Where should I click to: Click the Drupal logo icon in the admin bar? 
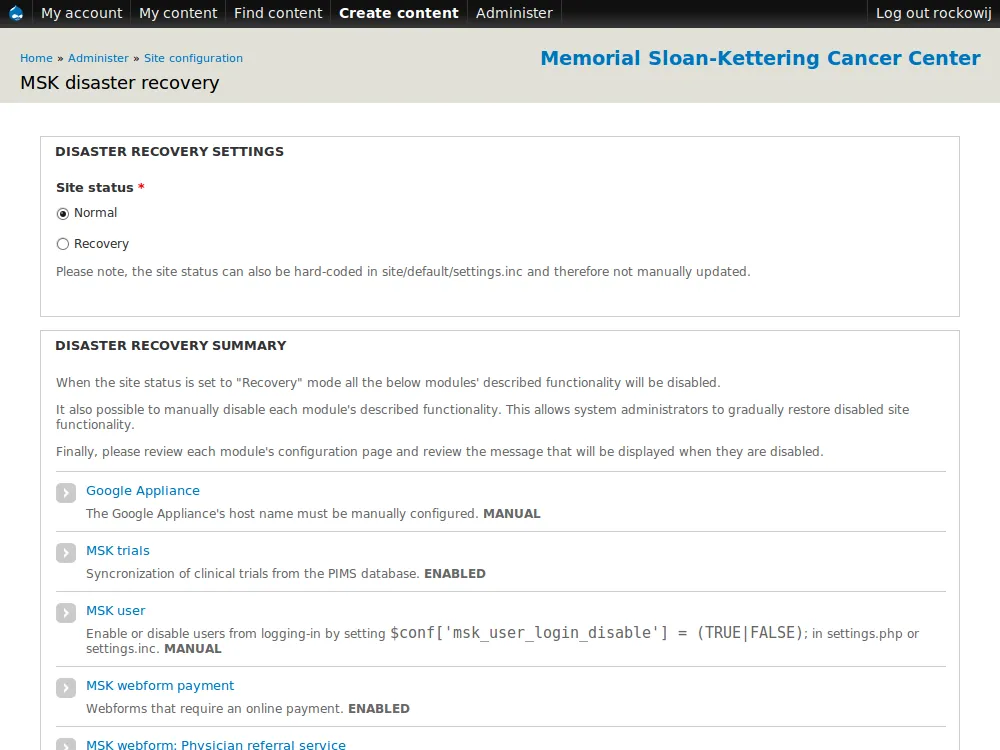[16, 13]
